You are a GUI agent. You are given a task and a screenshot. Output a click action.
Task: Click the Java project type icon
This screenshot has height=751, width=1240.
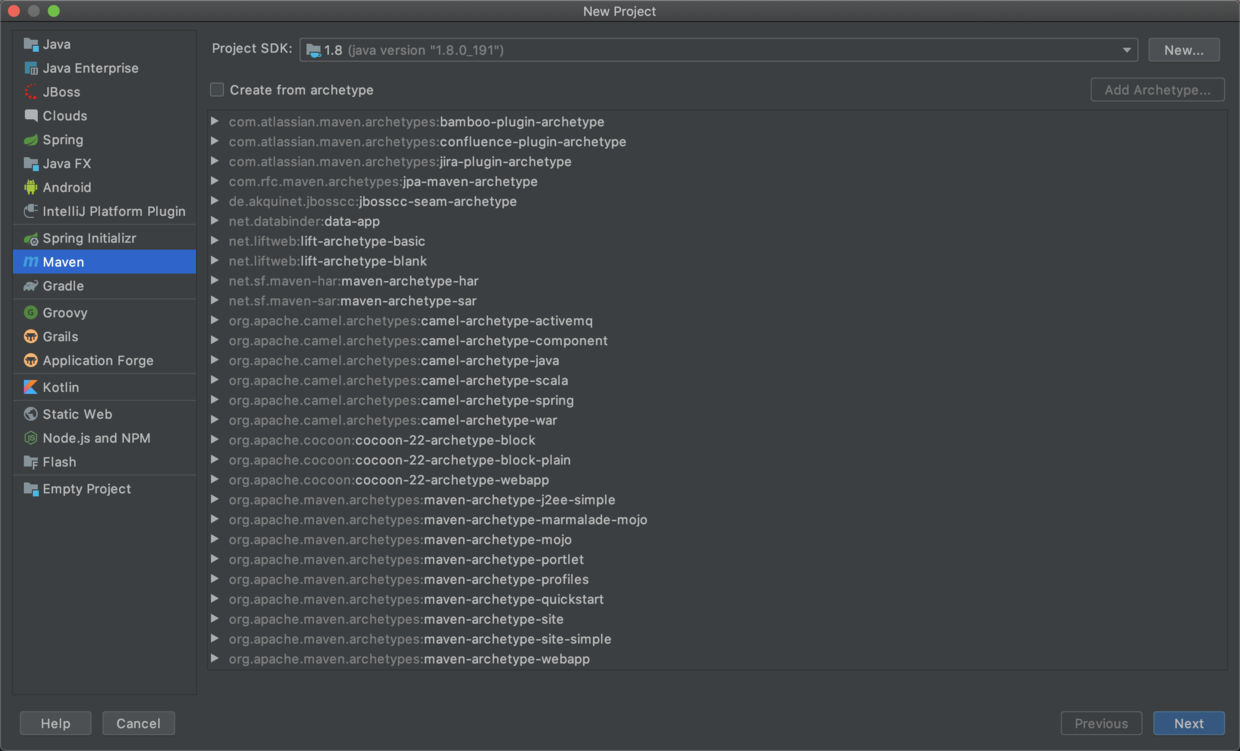tap(31, 44)
